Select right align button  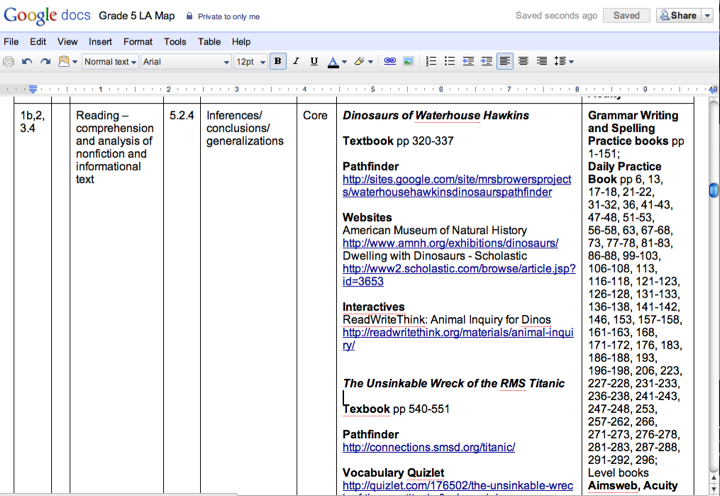point(542,61)
